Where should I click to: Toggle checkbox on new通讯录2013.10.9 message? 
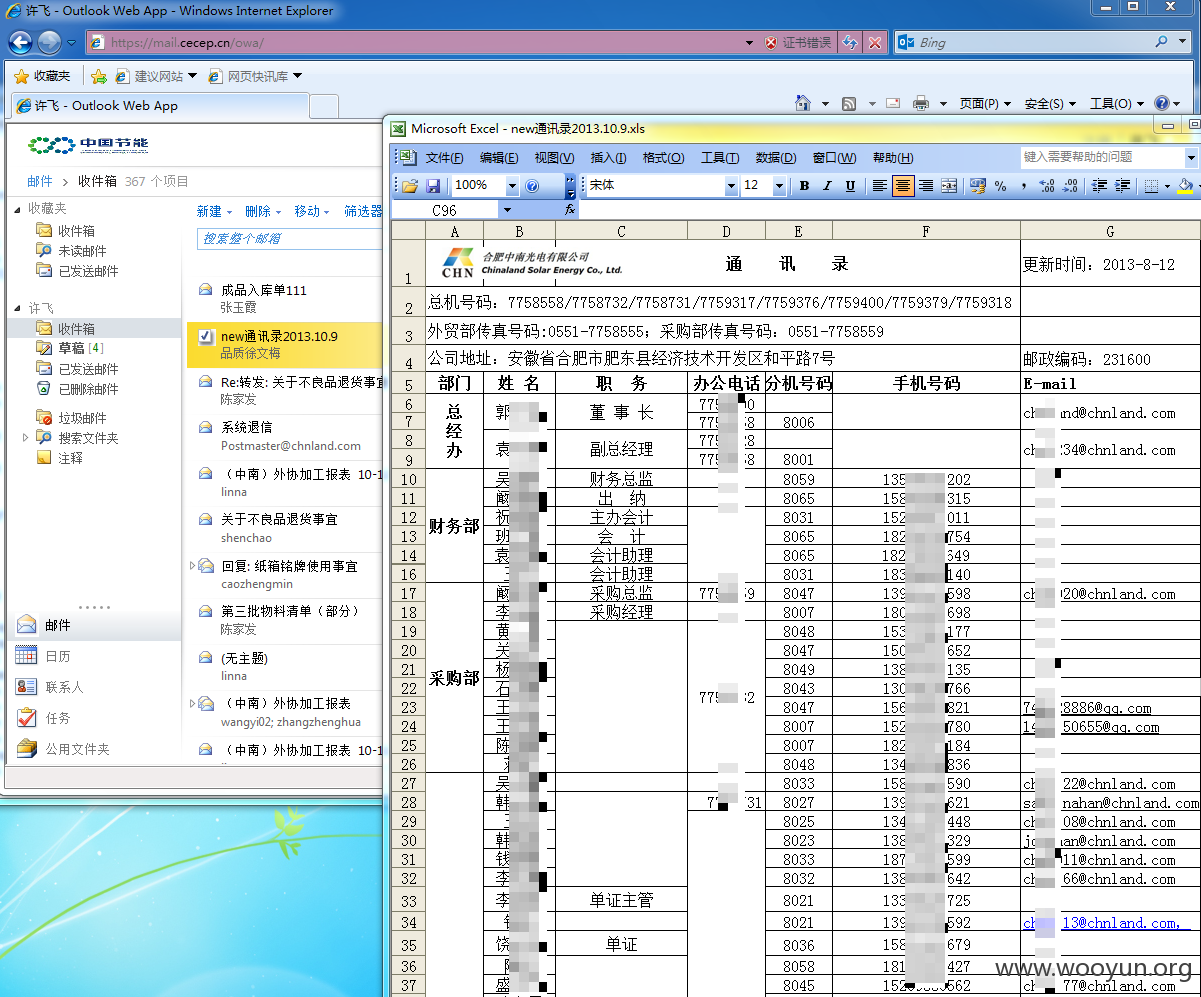click(206, 336)
